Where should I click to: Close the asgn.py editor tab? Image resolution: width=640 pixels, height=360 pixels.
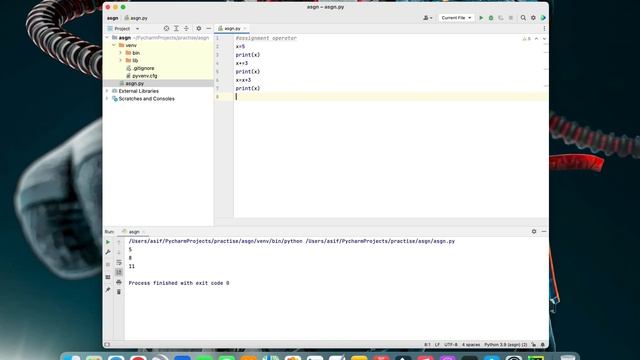[x=245, y=29]
